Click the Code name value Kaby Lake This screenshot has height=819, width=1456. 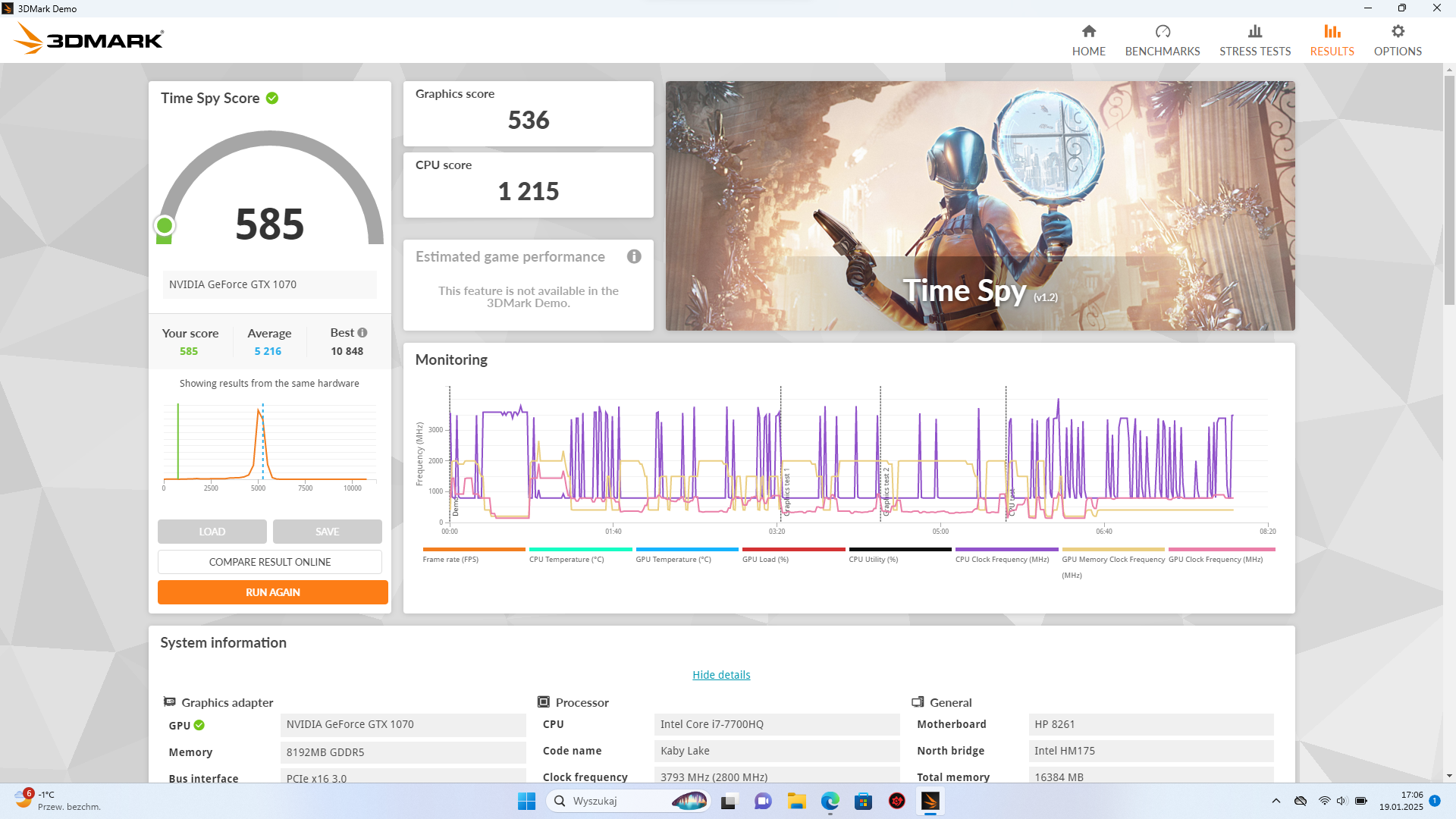click(777, 751)
